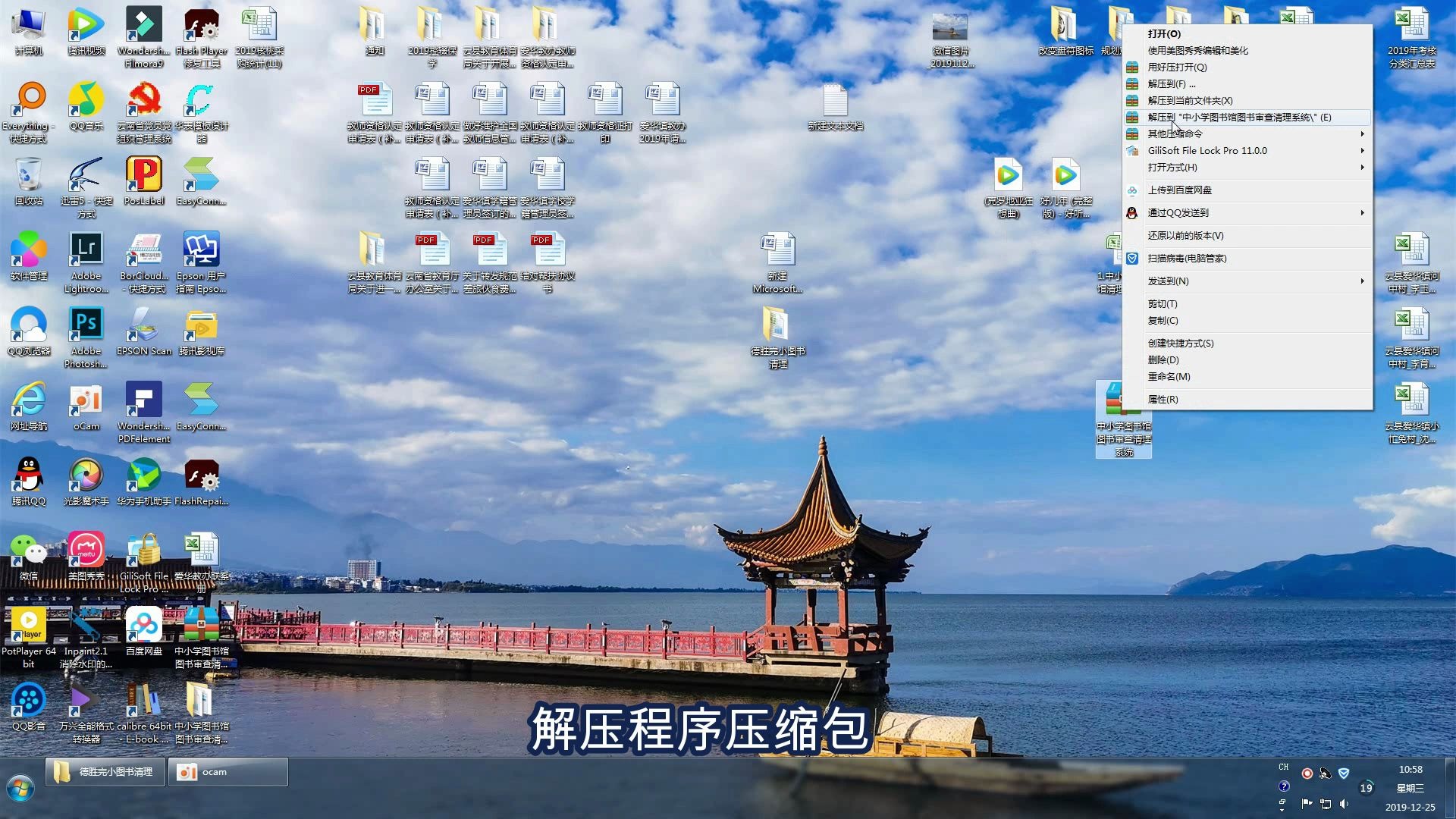
Task: Choose 使用美图秀秀编辑和美化 menu entry
Action: pos(1247,51)
